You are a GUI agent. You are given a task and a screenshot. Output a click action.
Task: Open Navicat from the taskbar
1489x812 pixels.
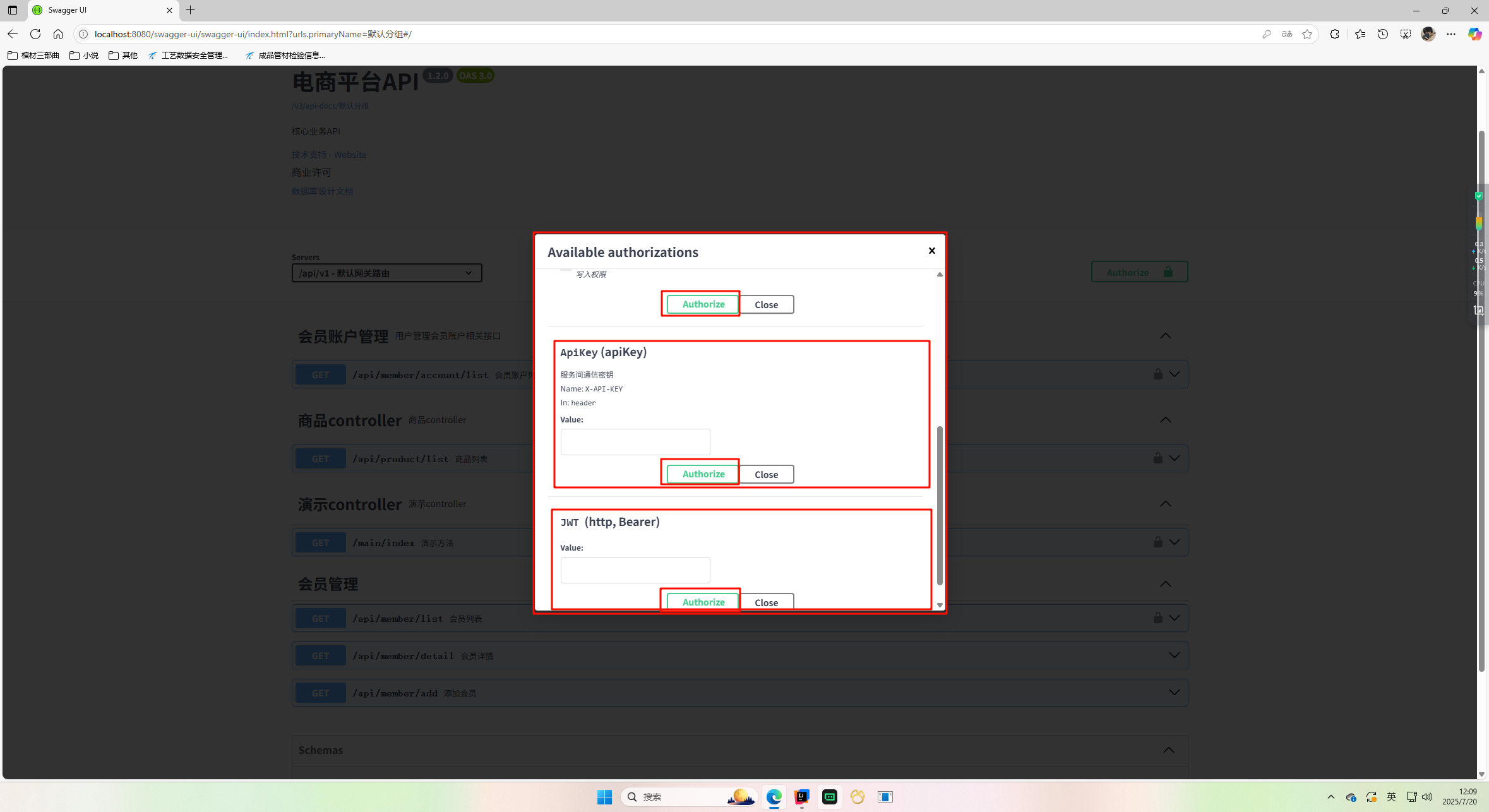tap(858, 797)
